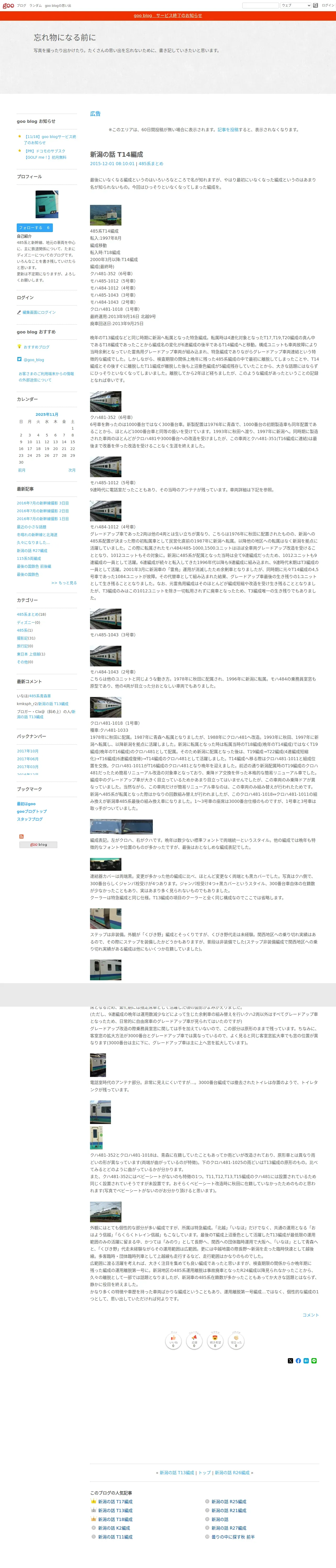The image size is (336, 1568).
Task: Click the search magnifier button in the top bar
Action: coord(316,5)
